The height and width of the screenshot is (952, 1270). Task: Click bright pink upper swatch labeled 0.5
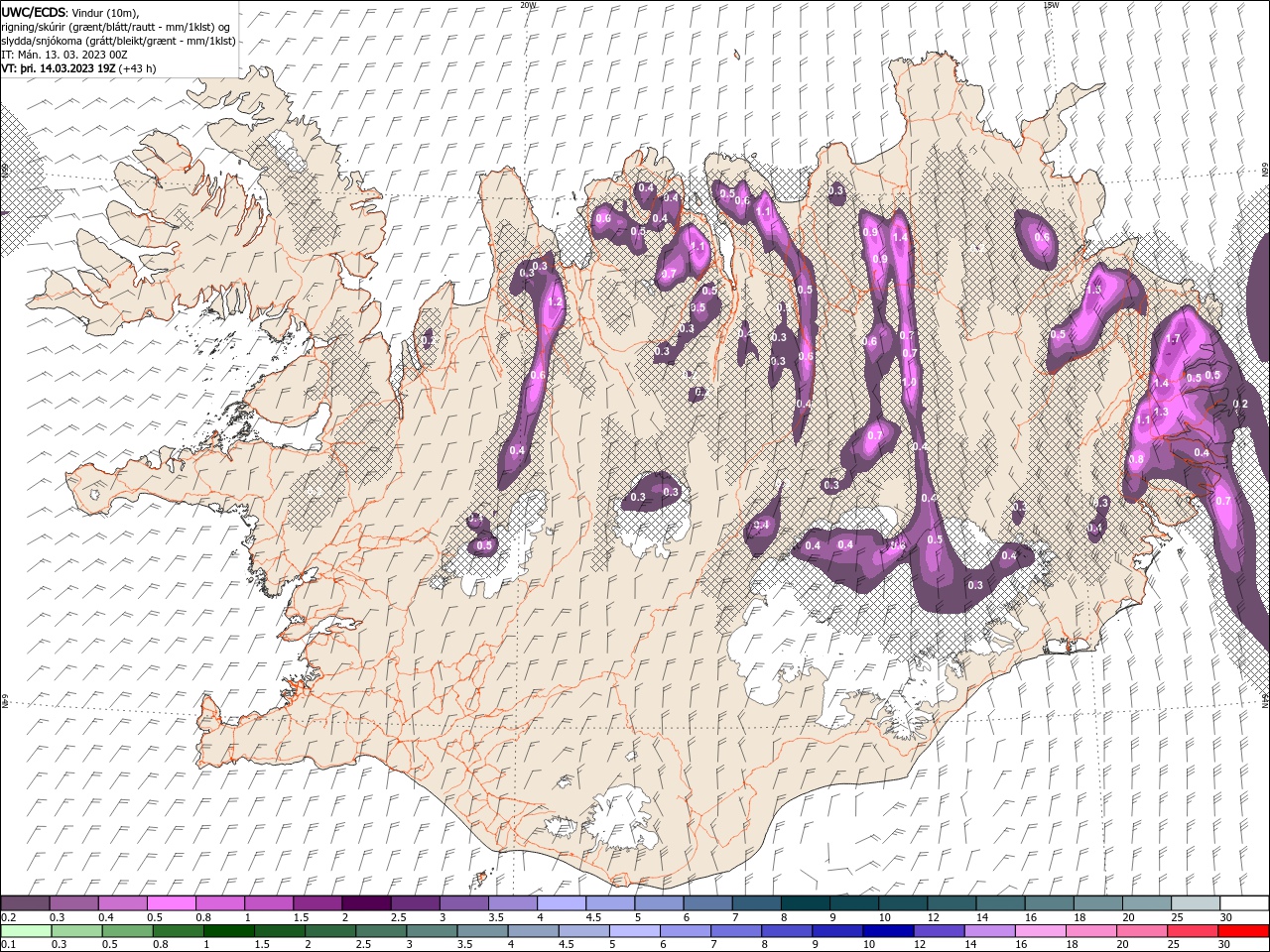pos(171,903)
